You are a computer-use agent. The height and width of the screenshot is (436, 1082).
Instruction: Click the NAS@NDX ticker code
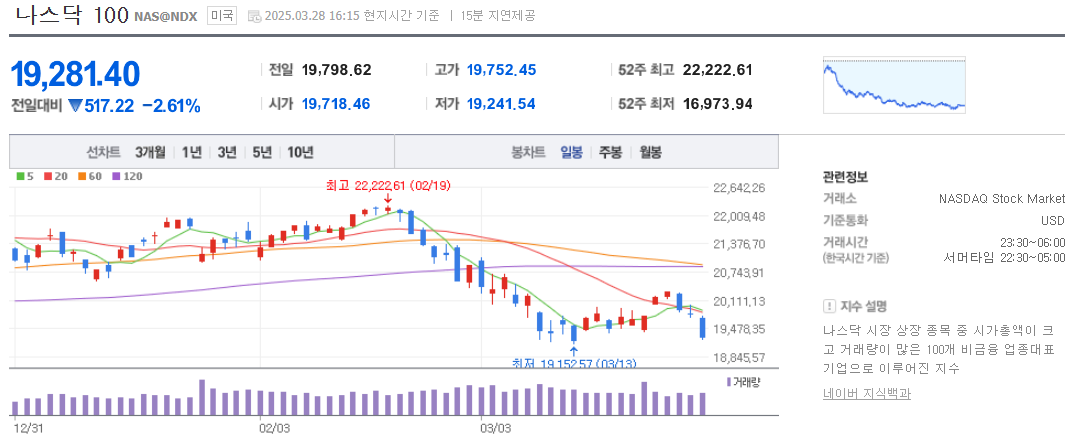[x=166, y=16]
